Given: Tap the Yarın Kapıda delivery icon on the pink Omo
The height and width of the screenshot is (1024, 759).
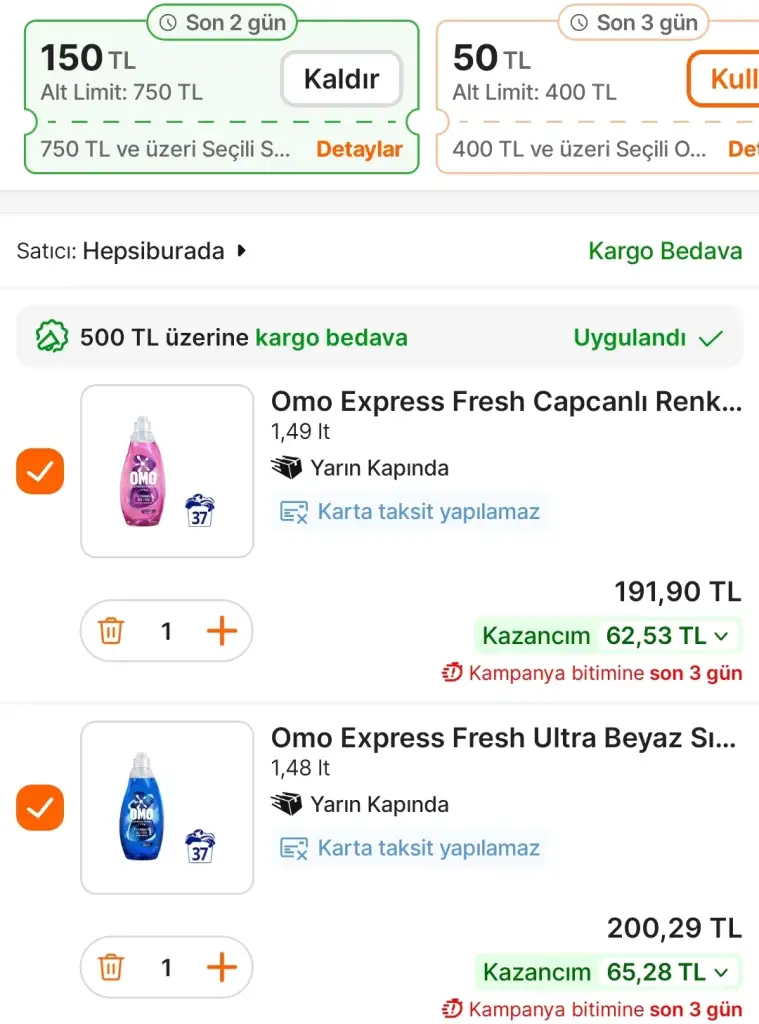Looking at the screenshot, I should (x=287, y=468).
